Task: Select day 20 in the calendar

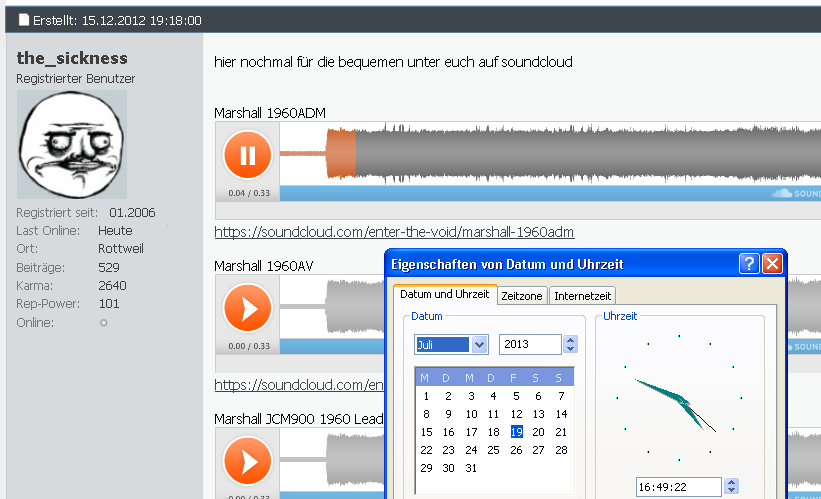Action: 538,432
